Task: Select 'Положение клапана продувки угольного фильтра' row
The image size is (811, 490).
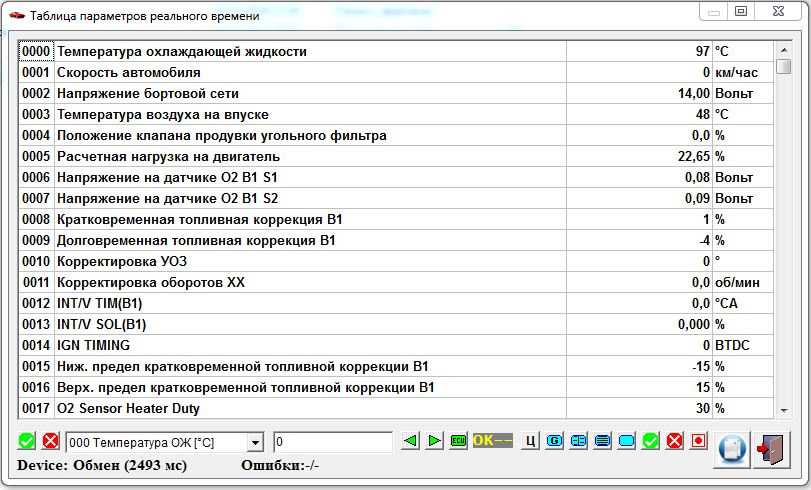Action: [396, 136]
